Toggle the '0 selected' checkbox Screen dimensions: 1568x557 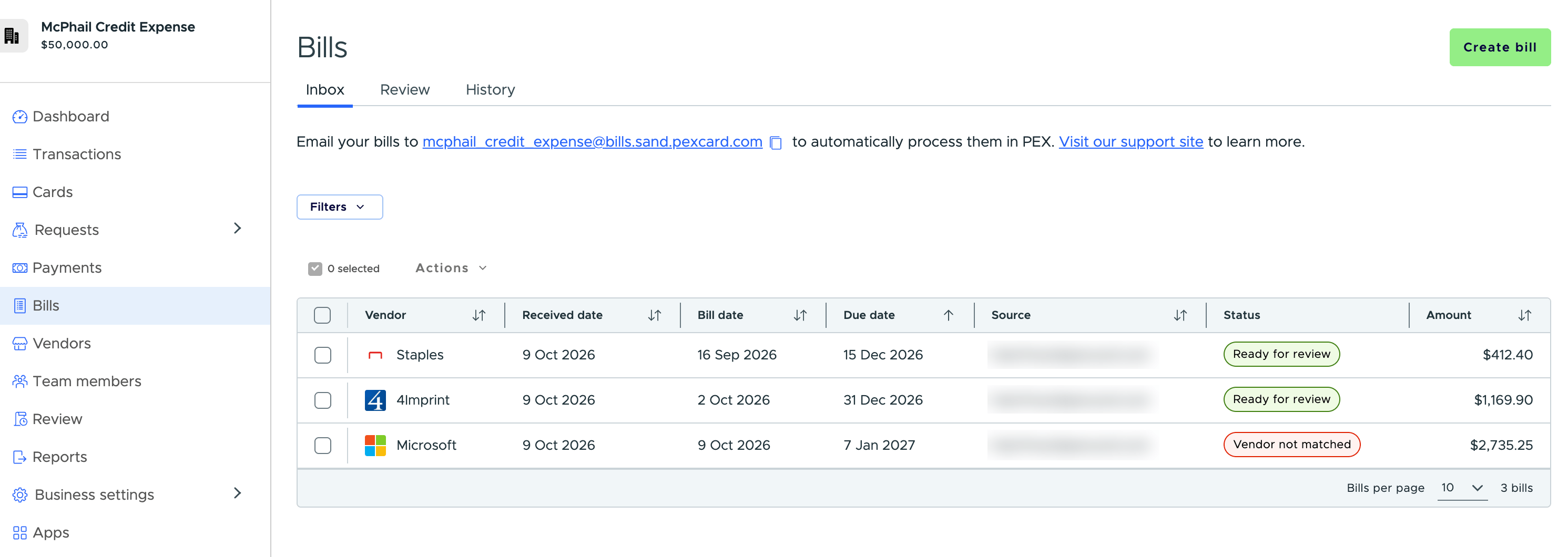coord(314,268)
